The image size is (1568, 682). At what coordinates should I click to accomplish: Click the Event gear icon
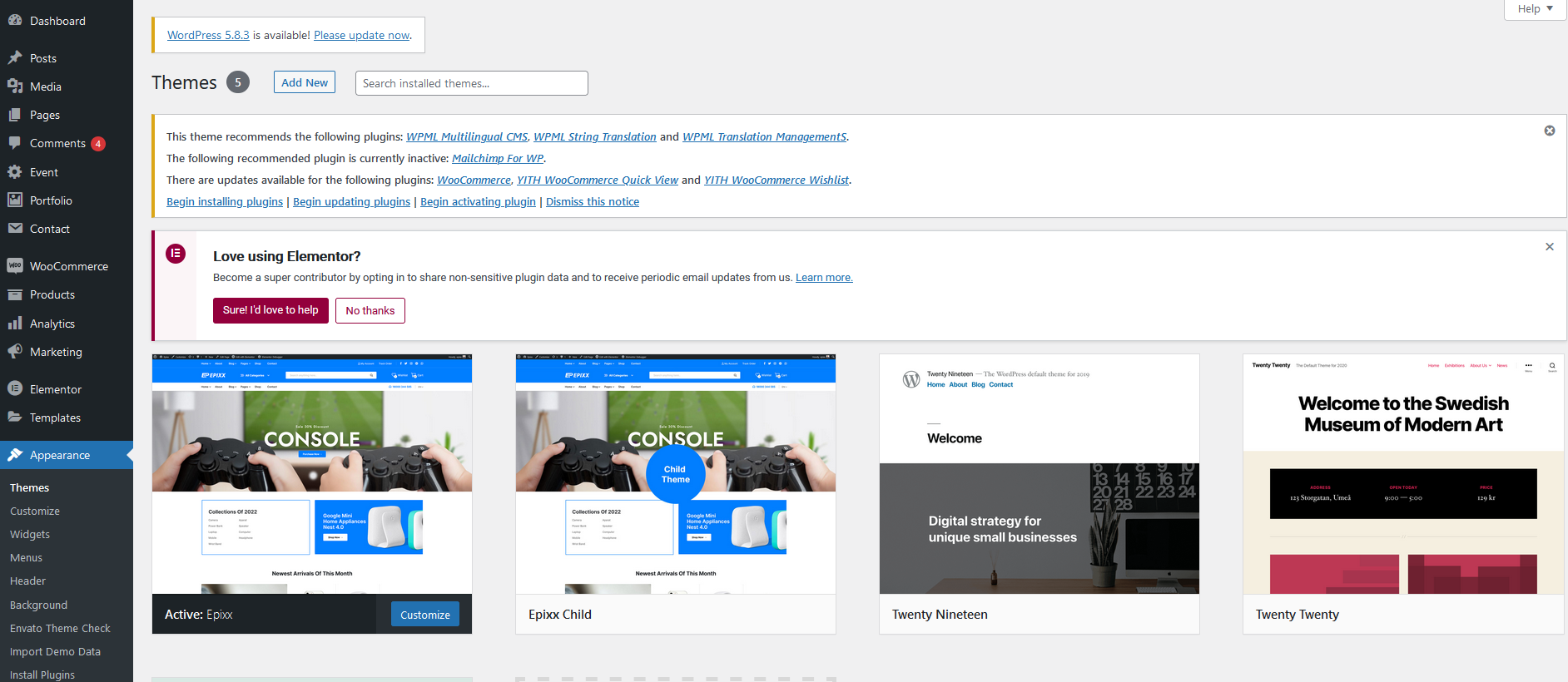tap(15, 172)
